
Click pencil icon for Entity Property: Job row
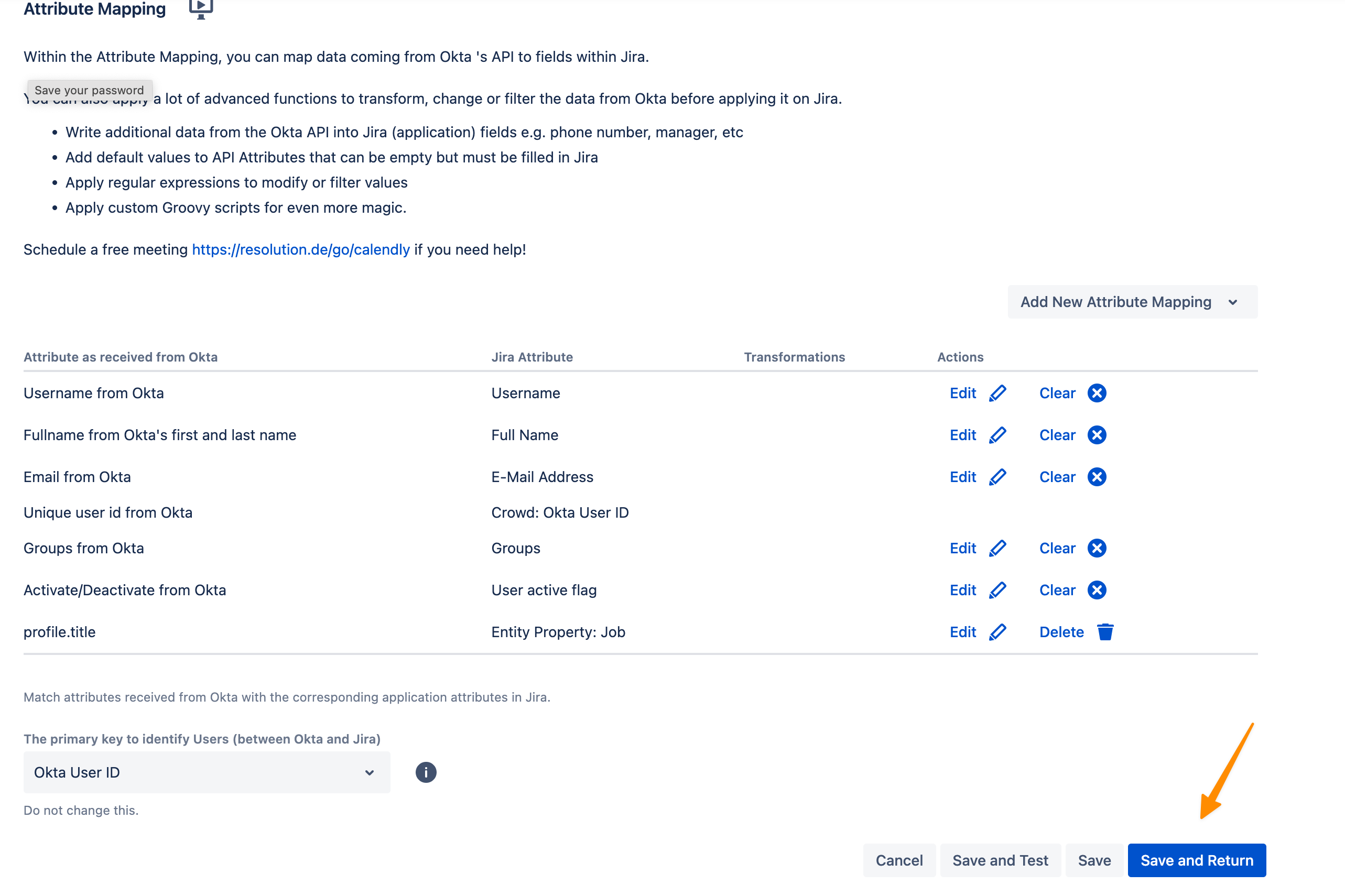(997, 632)
